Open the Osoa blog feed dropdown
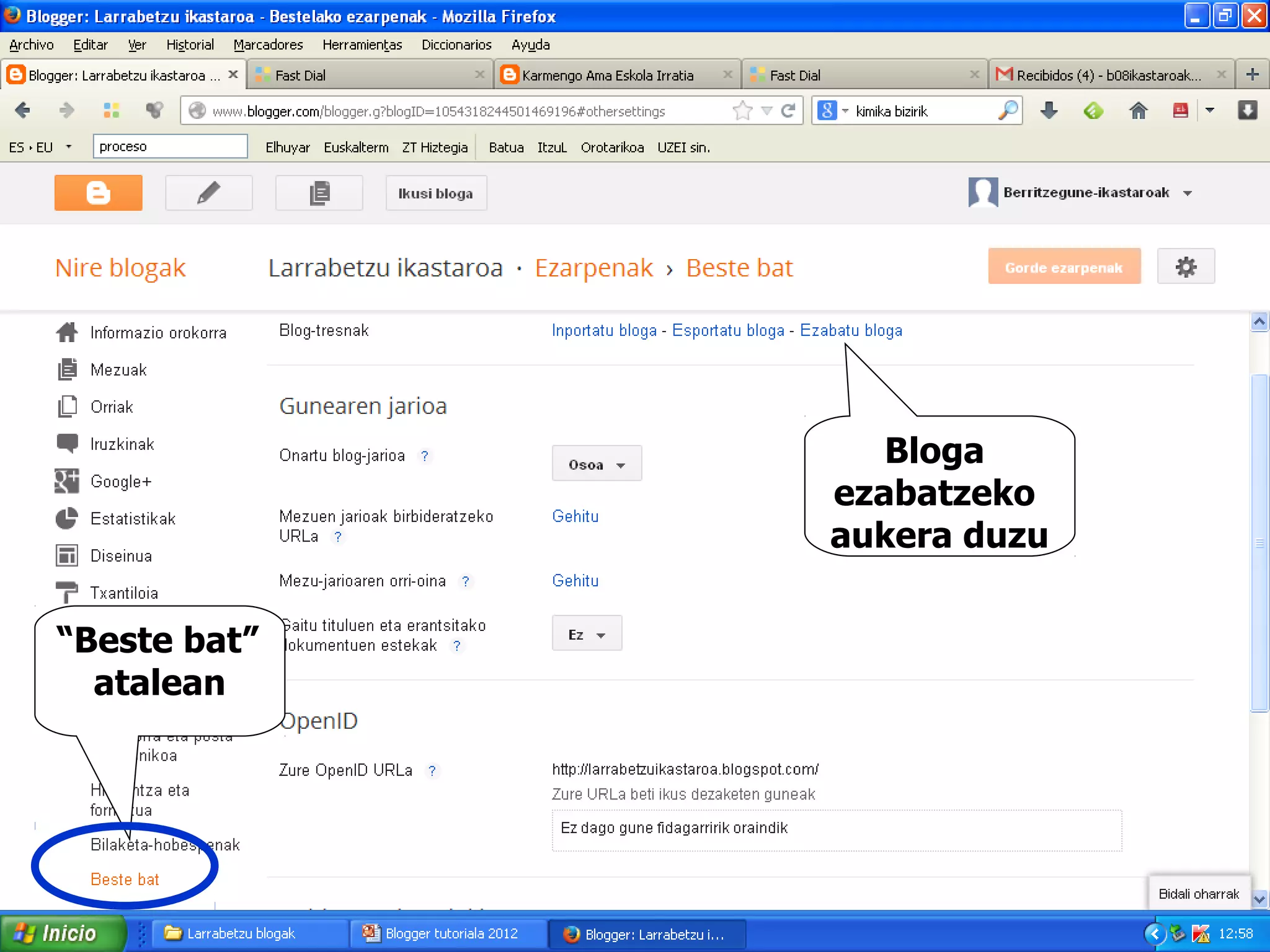Viewport: 1270px width, 952px height. click(x=597, y=464)
